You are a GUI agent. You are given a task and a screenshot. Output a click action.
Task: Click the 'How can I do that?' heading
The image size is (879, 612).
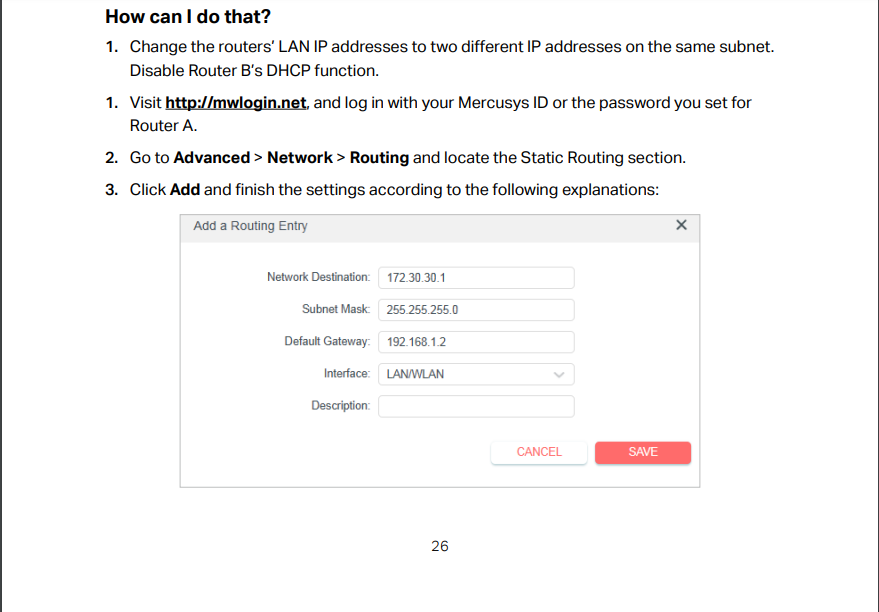[x=188, y=17]
